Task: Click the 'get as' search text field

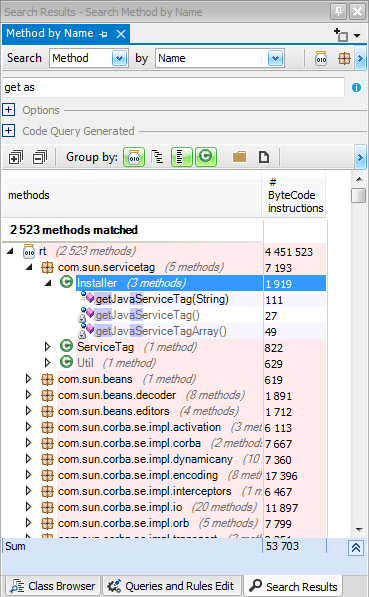Action: 173,88
